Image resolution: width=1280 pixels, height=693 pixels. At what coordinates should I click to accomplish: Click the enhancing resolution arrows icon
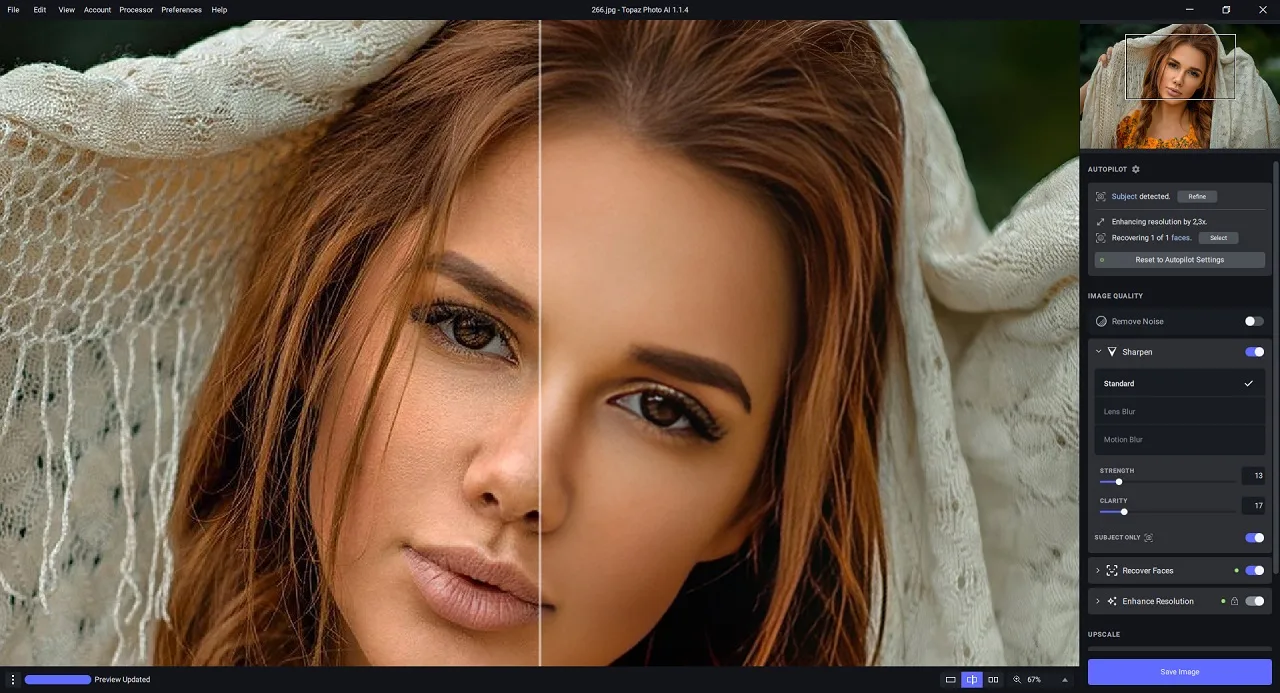pyautogui.click(x=1101, y=222)
